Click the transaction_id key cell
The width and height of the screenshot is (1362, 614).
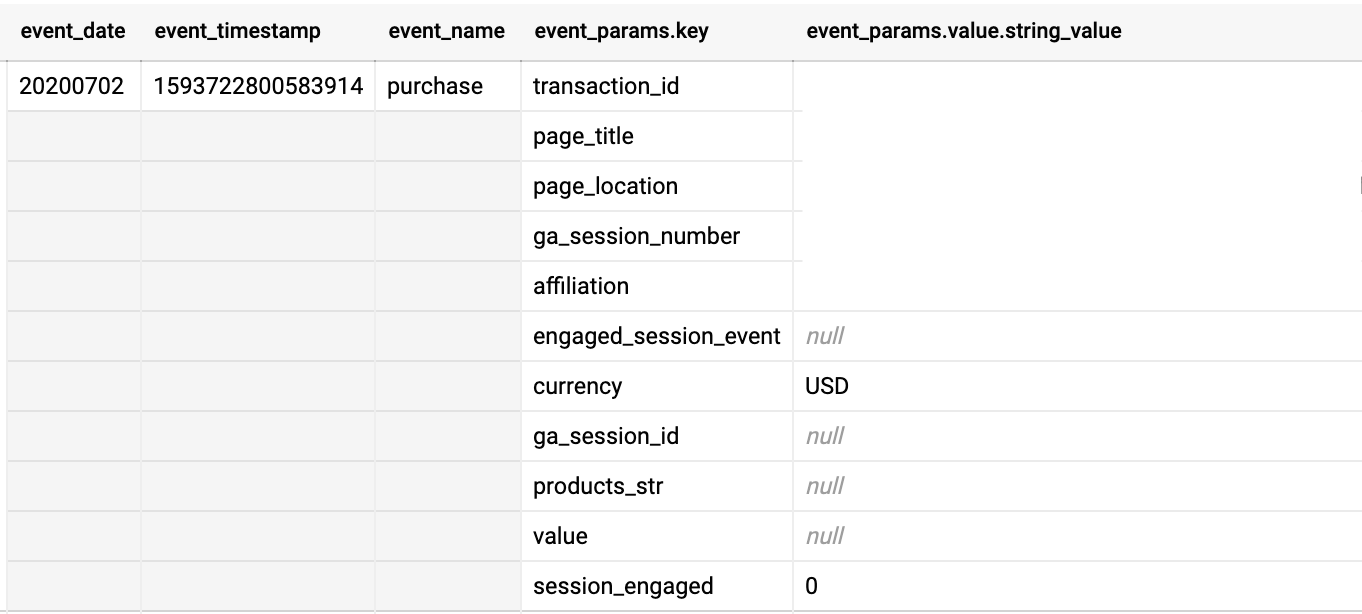[657, 86]
